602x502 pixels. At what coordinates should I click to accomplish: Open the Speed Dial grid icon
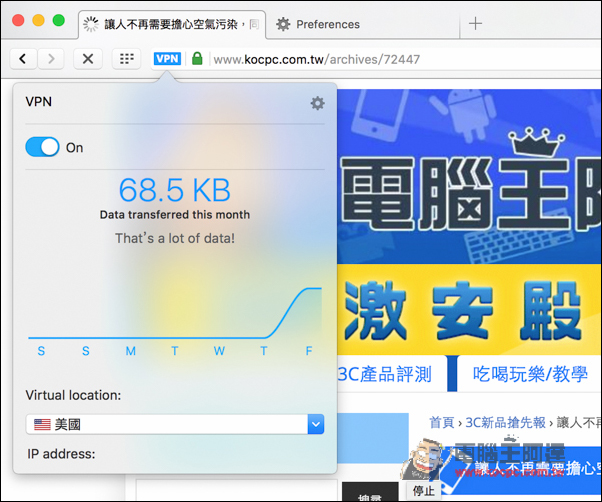point(126,59)
